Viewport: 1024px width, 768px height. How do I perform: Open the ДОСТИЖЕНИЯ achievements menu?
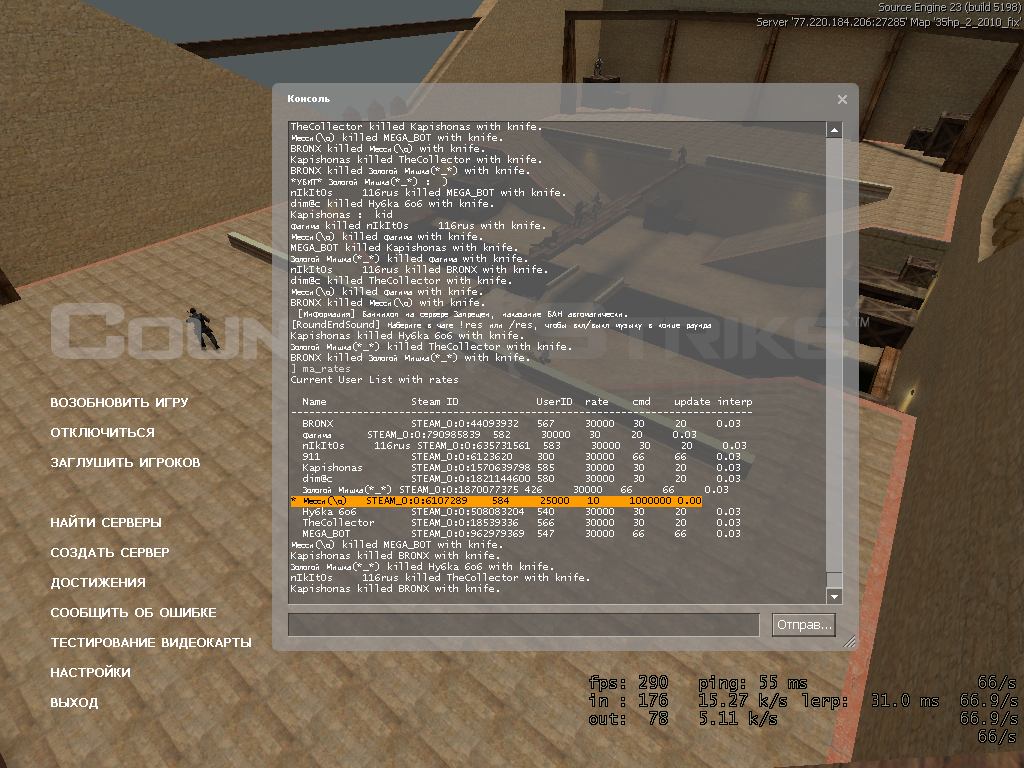pos(98,583)
